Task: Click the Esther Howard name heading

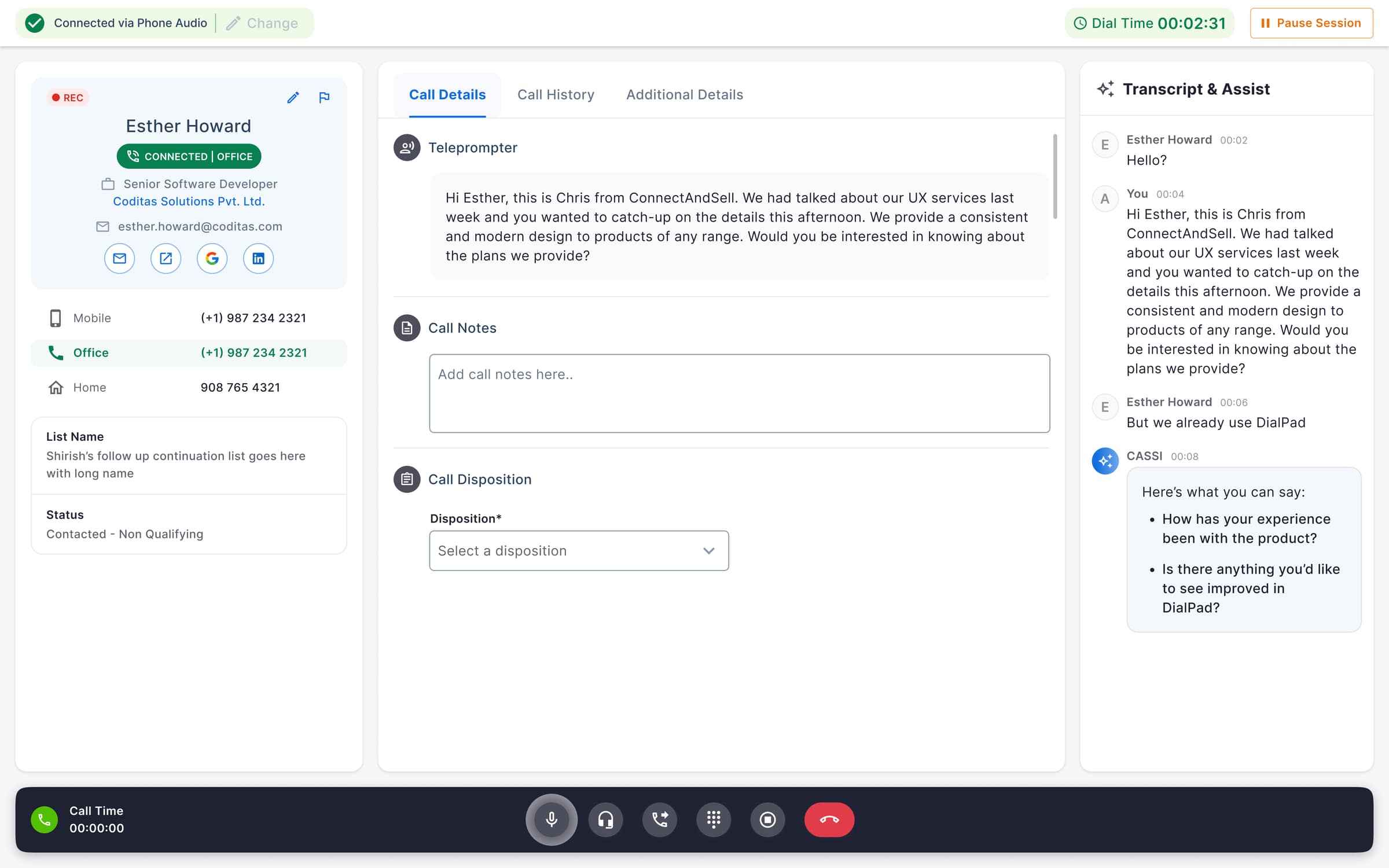Action: pyautogui.click(x=189, y=126)
